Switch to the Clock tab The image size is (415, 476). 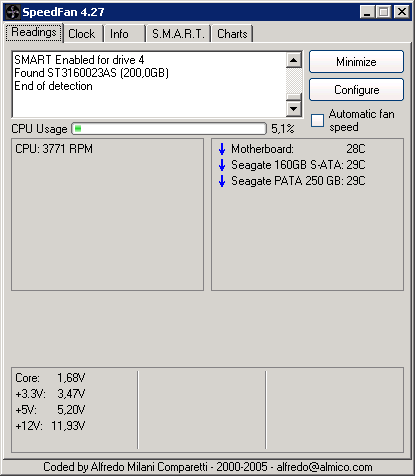(83, 34)
